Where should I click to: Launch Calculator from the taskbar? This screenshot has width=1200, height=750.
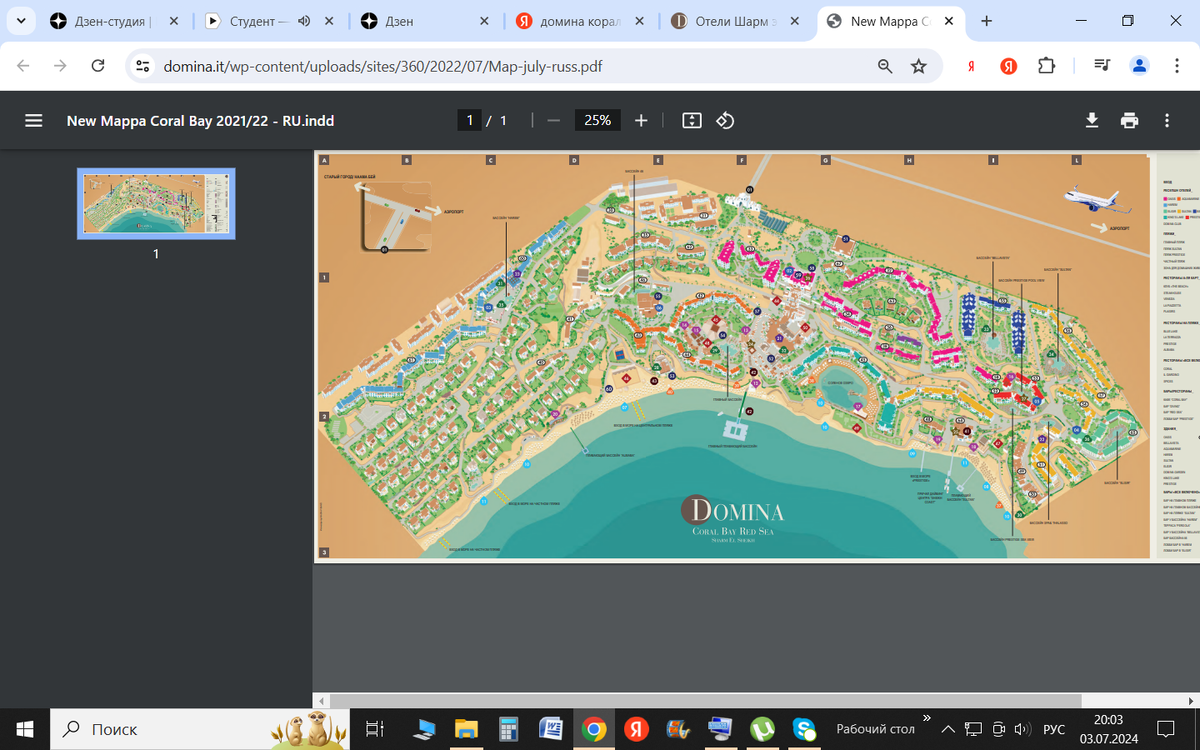coord(509,729)
